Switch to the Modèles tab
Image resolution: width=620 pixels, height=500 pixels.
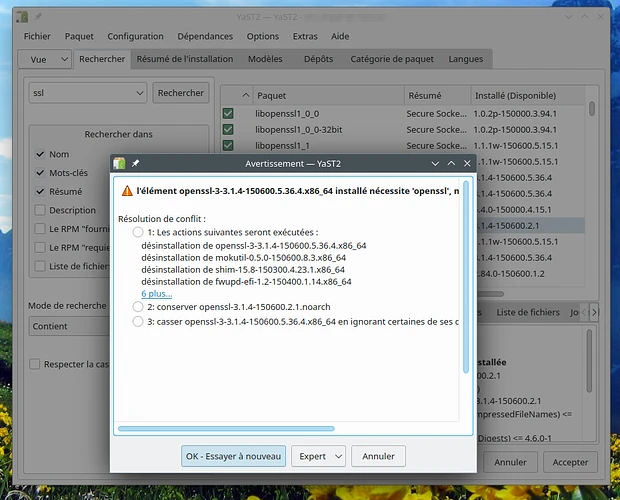[265, 59]
